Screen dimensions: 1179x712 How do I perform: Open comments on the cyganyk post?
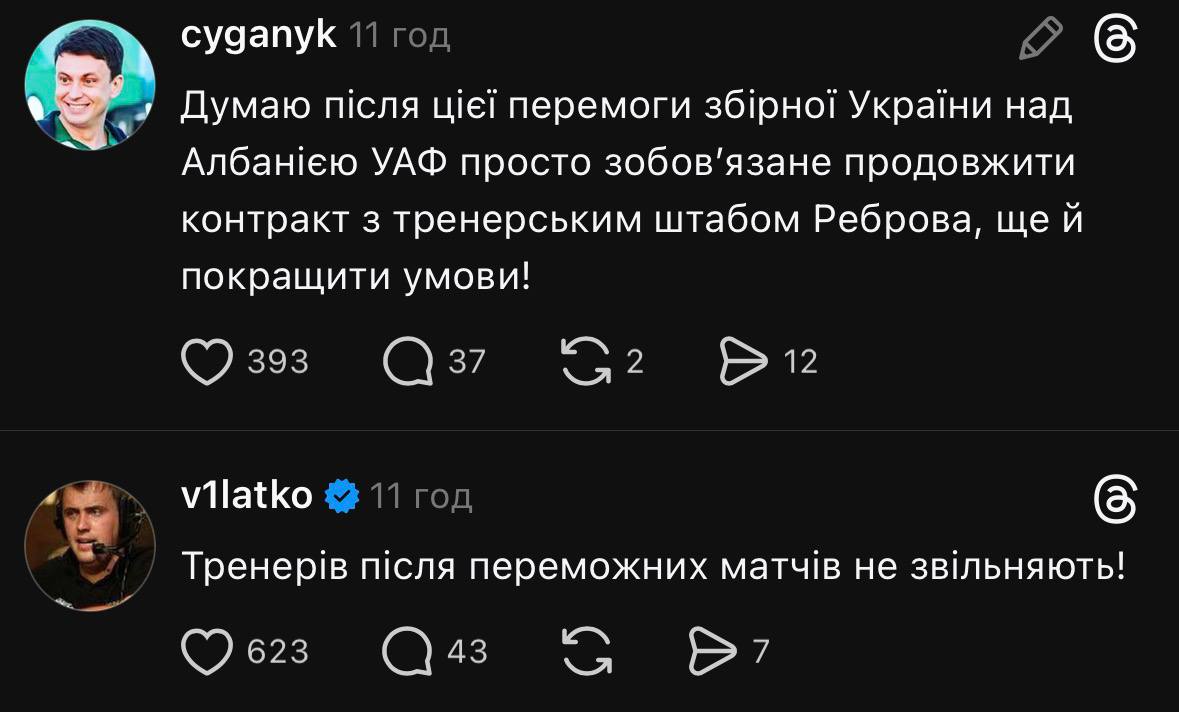coord(407,361)
